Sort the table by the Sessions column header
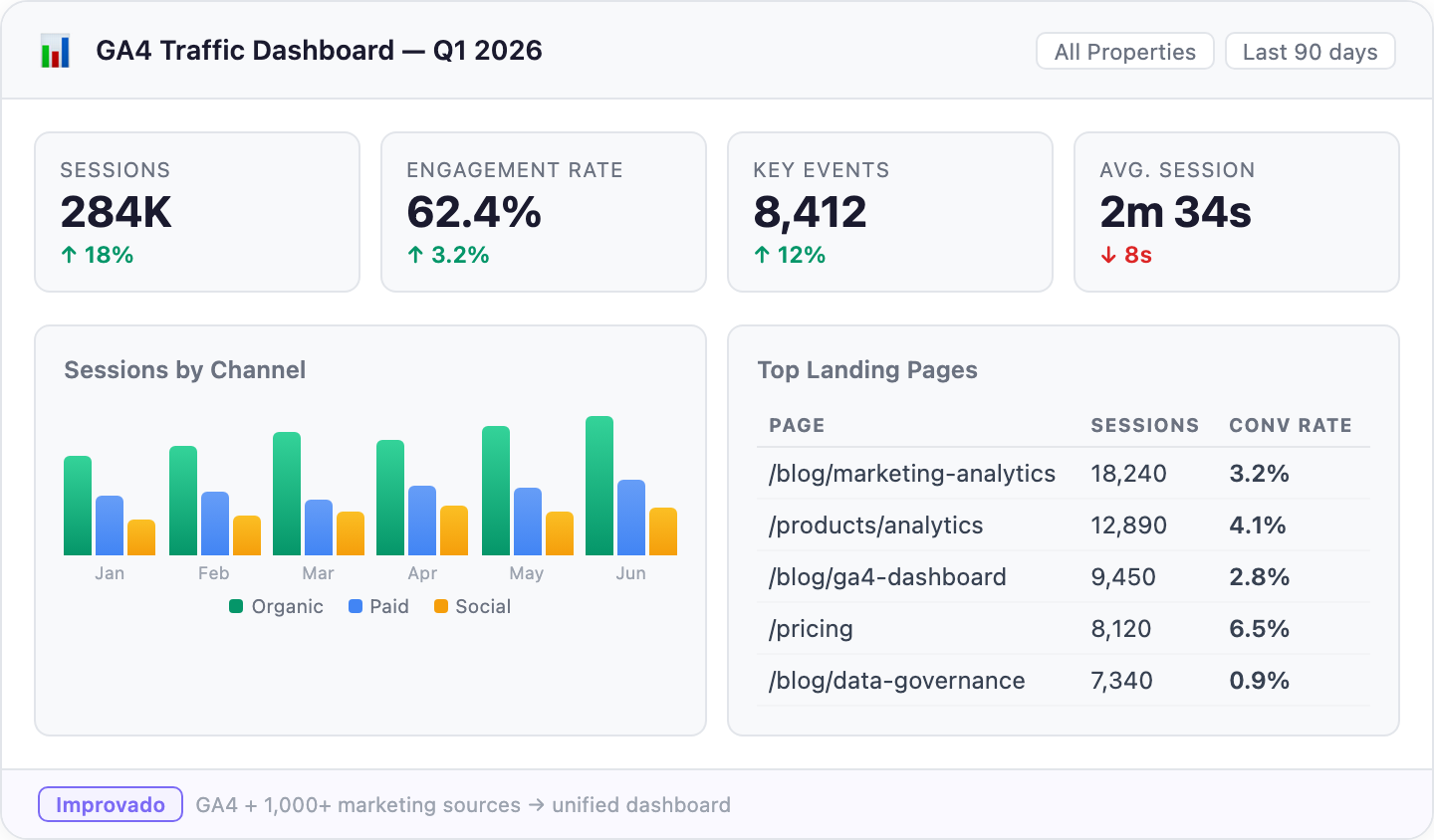The image size is (1434, 840). pos(1144,425)
